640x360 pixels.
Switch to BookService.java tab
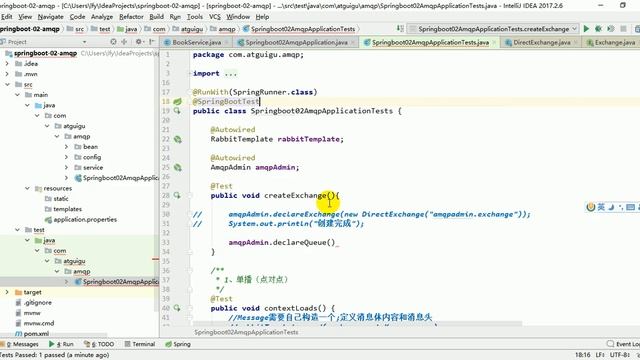point(197,42)
